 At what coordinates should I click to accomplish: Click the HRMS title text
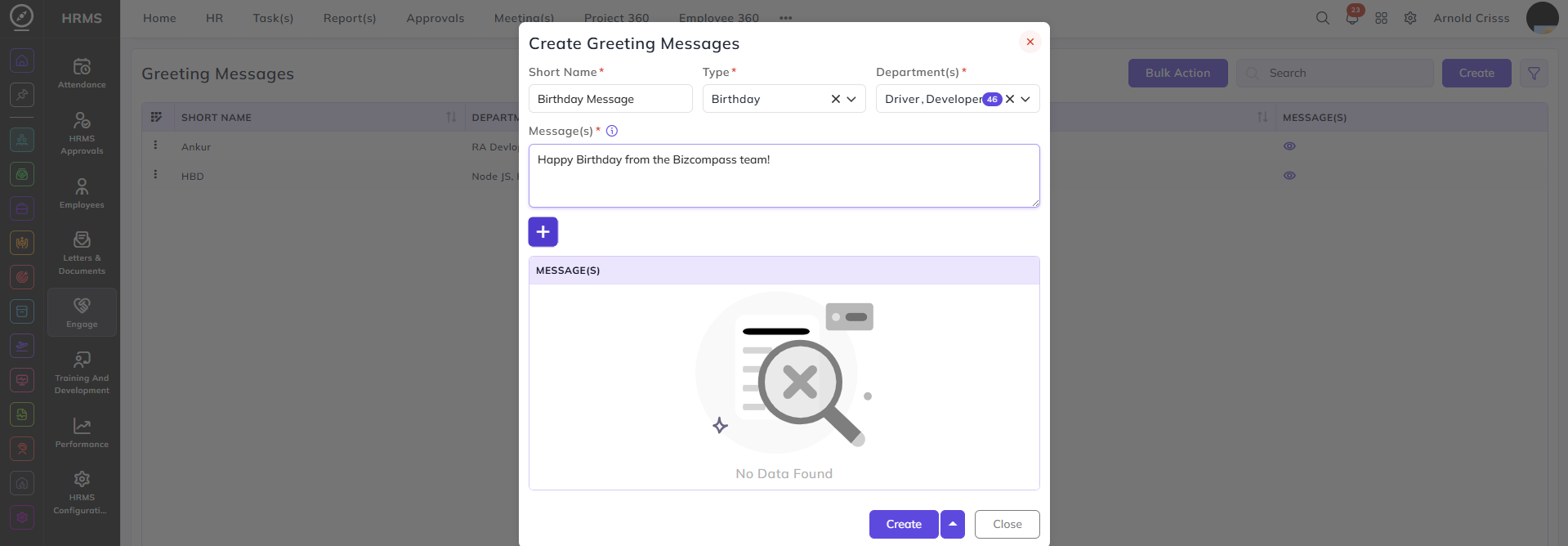pyautogui.click(x=82, y=18)
